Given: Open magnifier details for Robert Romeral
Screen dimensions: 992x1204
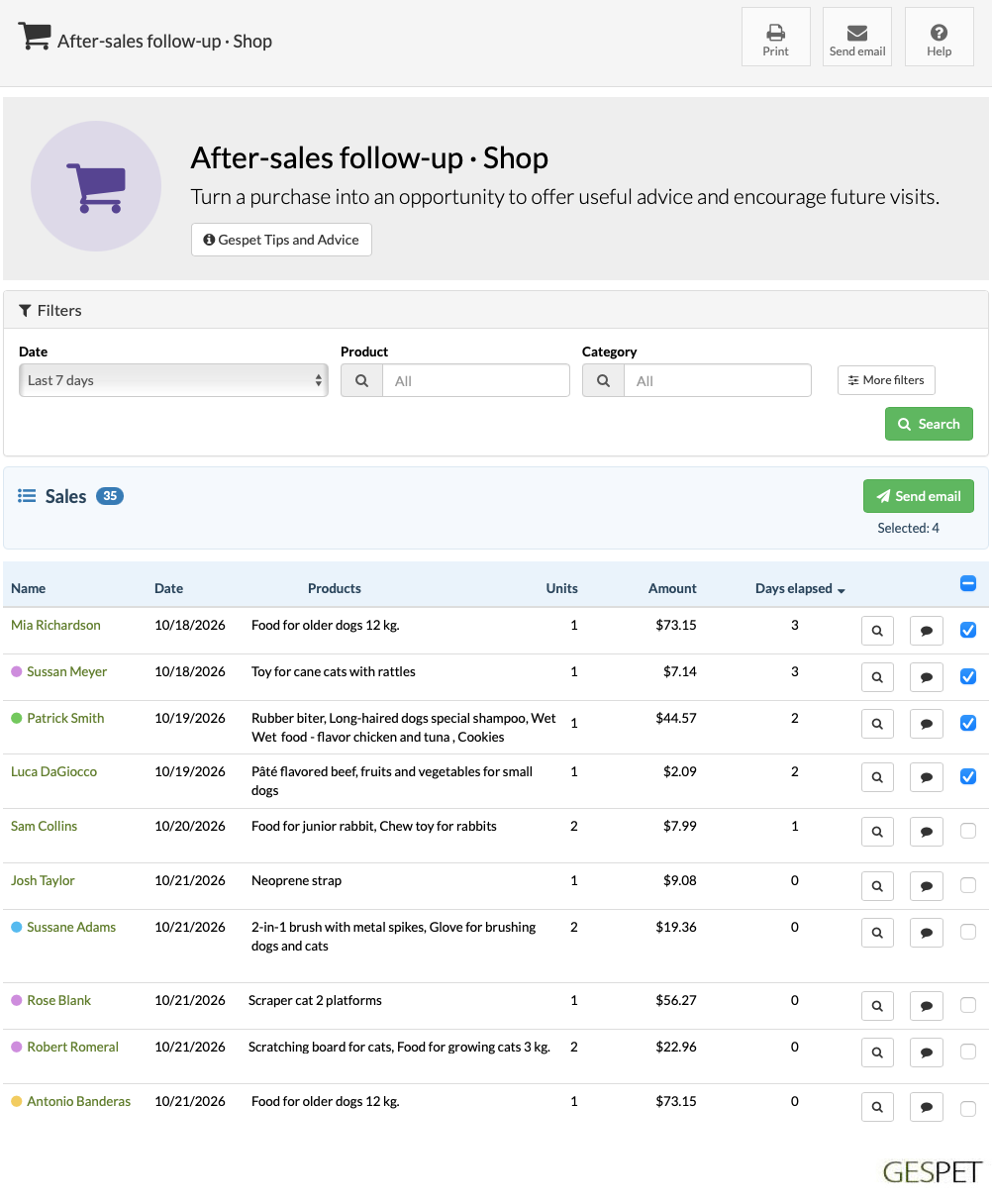Looking at the screenshot, I should click(877, 1053).
